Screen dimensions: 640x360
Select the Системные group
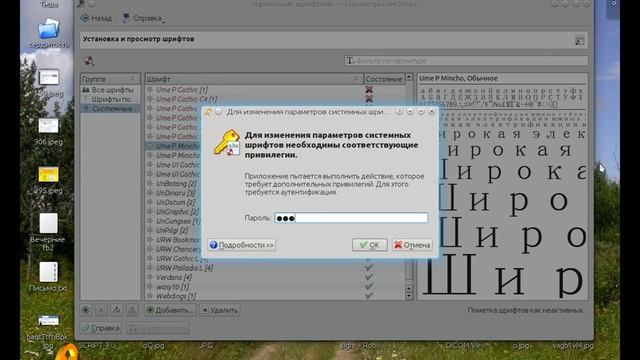(110, 109)
